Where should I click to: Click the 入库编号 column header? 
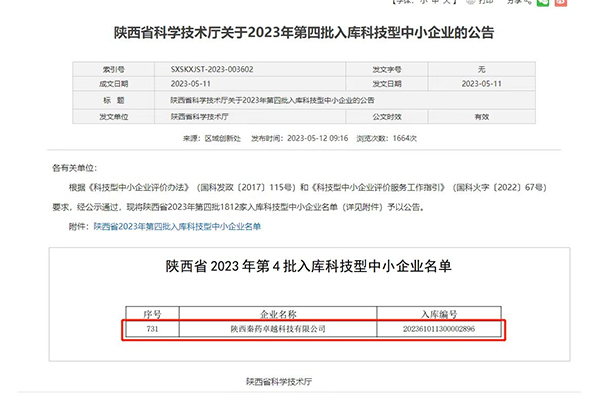pos(439,314)
